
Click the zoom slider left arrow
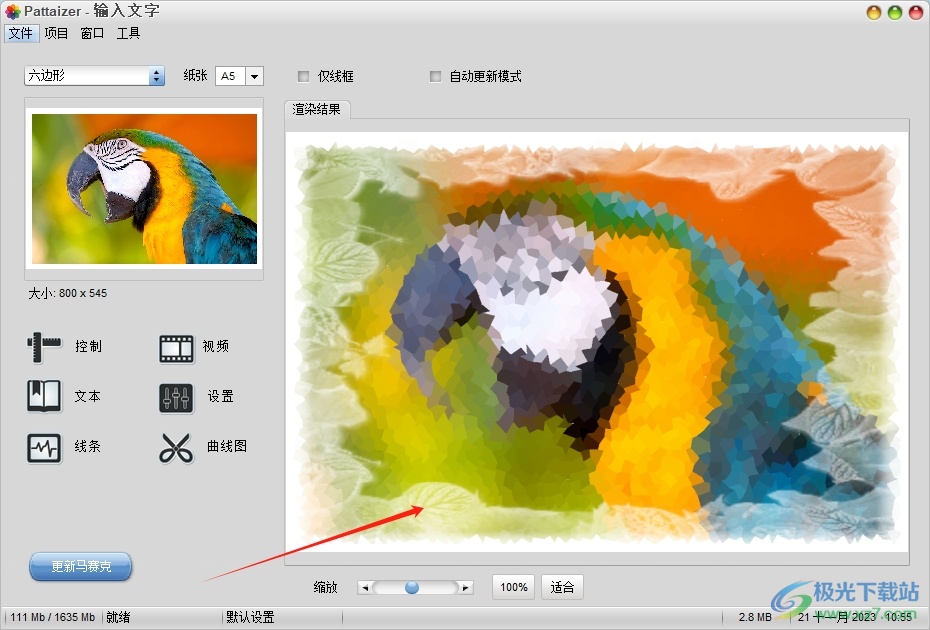coord(365,587)
